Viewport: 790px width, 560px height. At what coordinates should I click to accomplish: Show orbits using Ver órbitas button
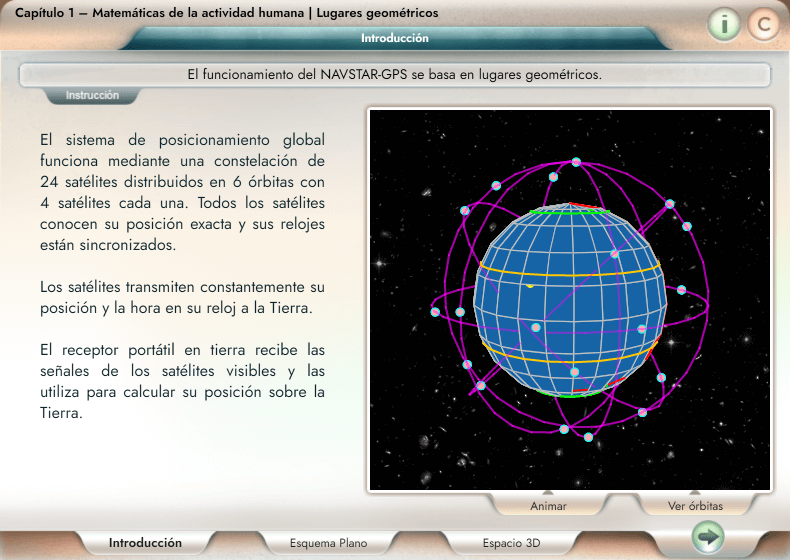point(695,506)
